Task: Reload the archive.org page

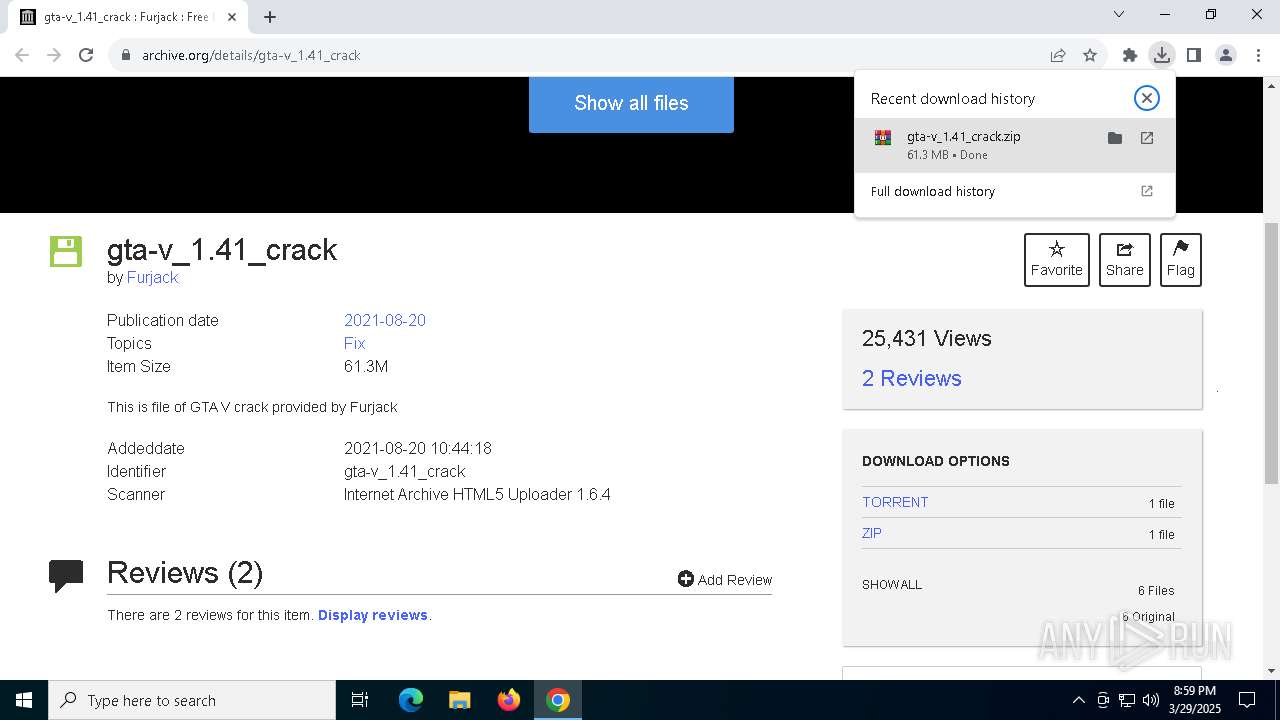Action: (x=86, y=55)
